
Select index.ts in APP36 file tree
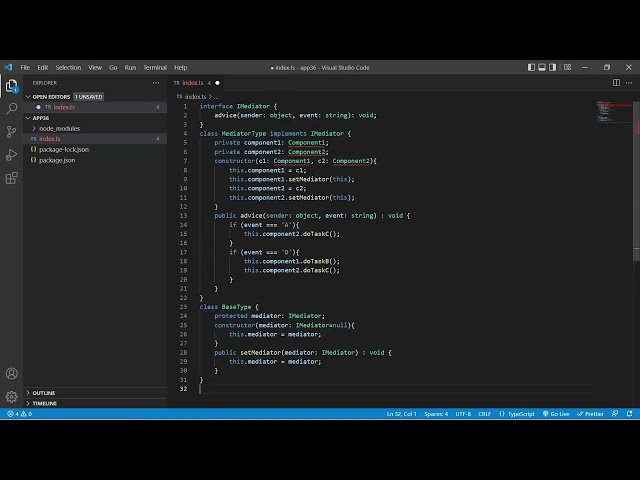96,139
